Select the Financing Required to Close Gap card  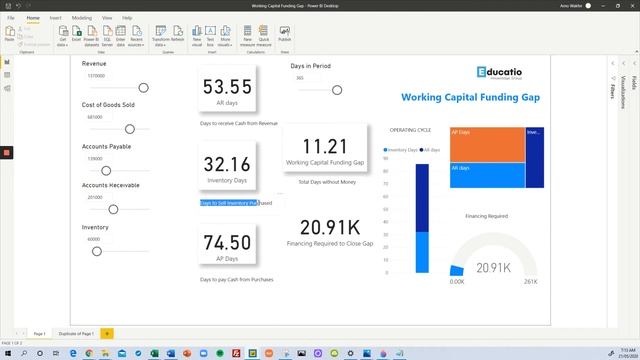[x=330, y=232]
